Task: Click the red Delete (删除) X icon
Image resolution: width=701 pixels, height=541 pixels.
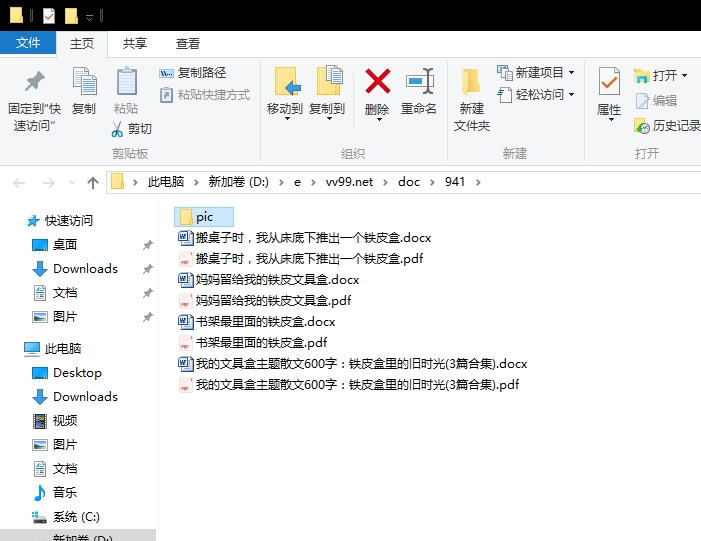Action: [x=378, y=81]
